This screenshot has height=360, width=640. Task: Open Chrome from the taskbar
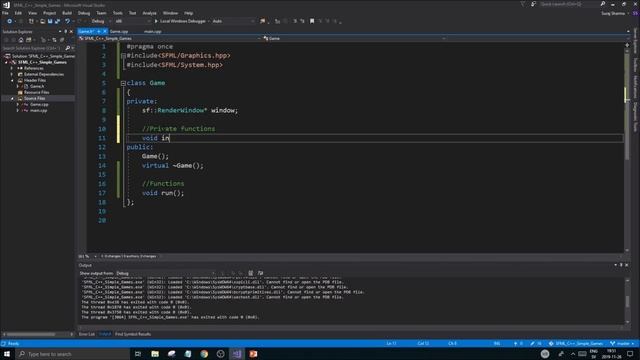tap(204, 354)
